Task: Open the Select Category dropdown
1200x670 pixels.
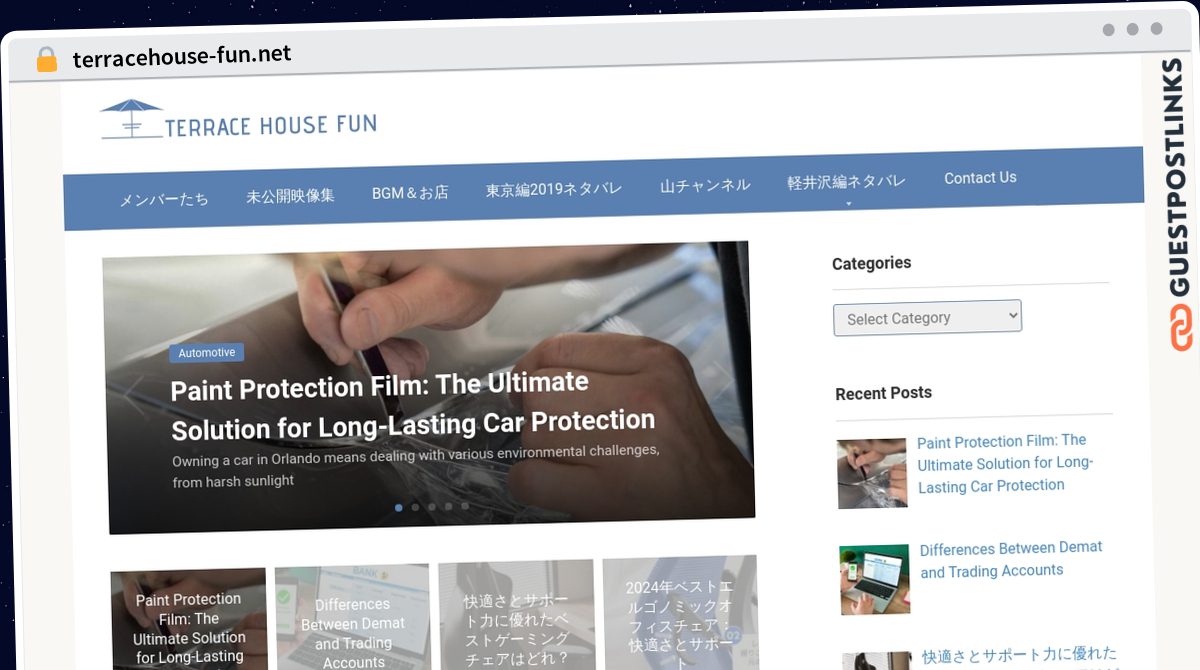Action: (x=927, y=317)
